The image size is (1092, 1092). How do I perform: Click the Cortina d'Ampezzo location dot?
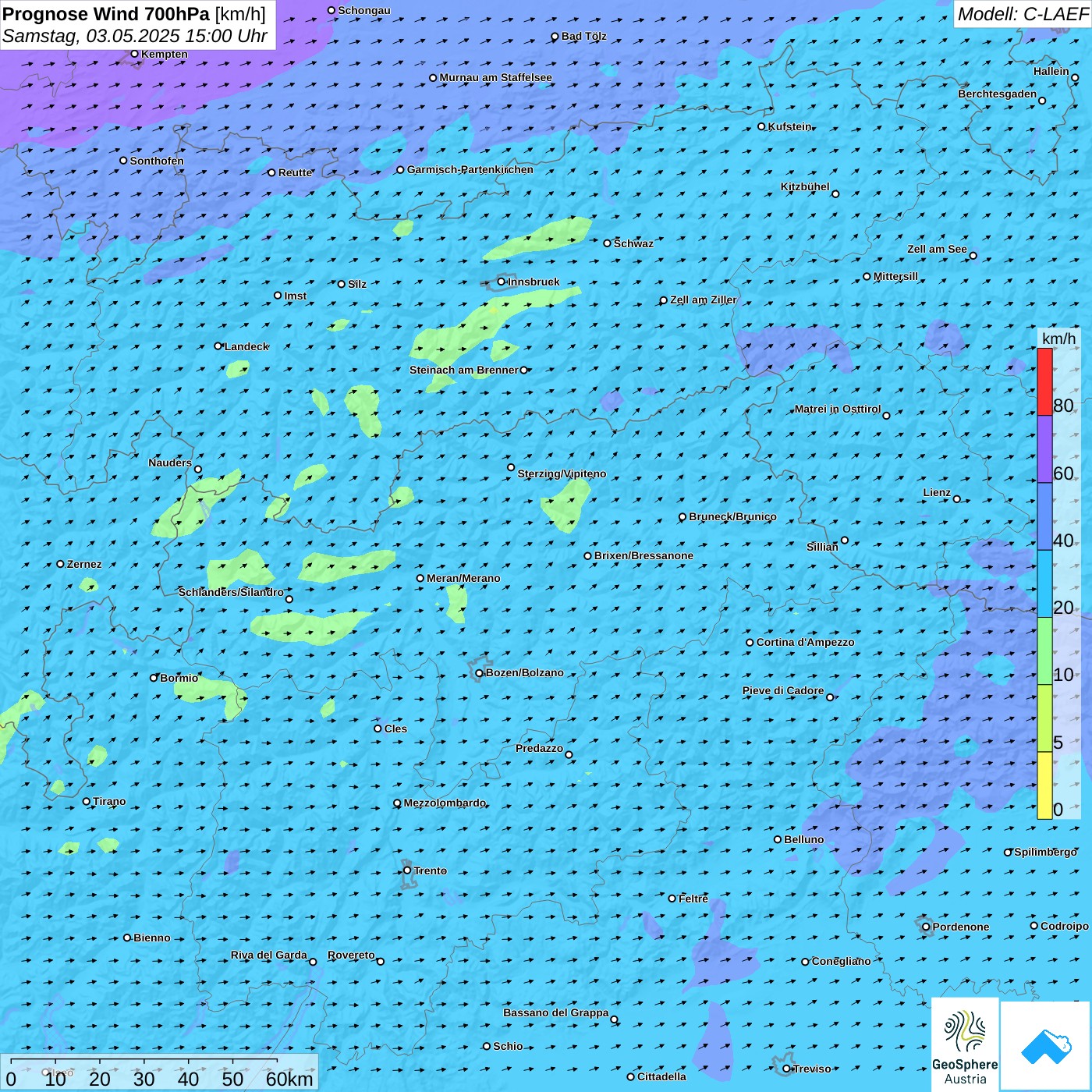click(750, 643)
